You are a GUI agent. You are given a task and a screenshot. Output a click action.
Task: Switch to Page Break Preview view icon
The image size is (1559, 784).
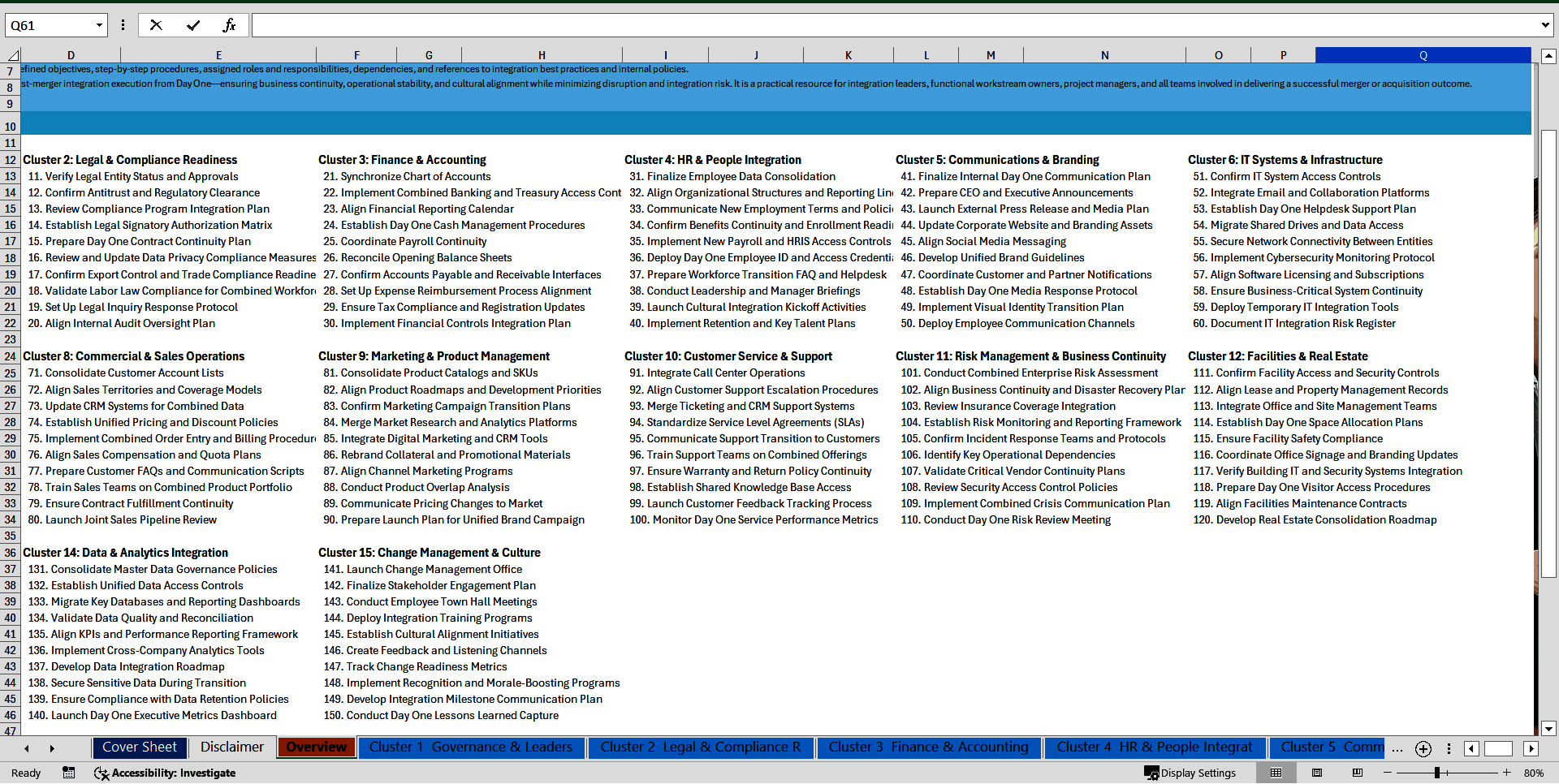point(1358,773)
